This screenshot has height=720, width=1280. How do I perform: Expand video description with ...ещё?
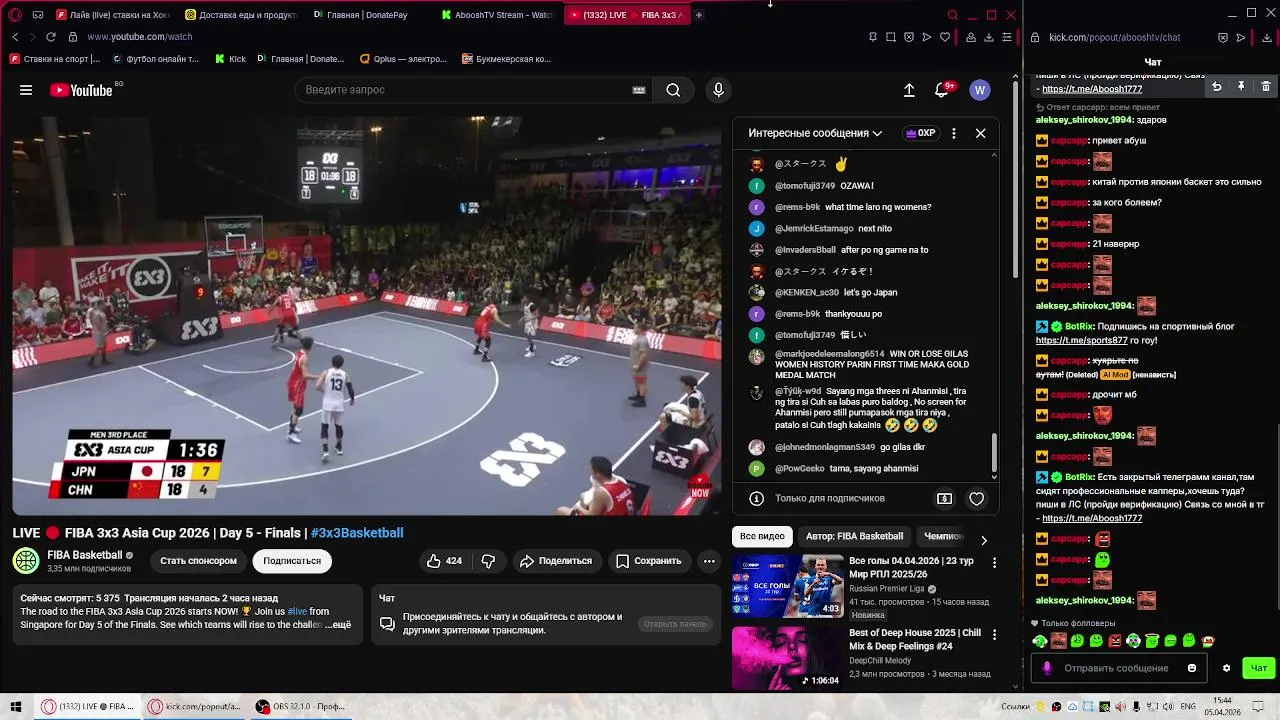click(x=338, y=625)
